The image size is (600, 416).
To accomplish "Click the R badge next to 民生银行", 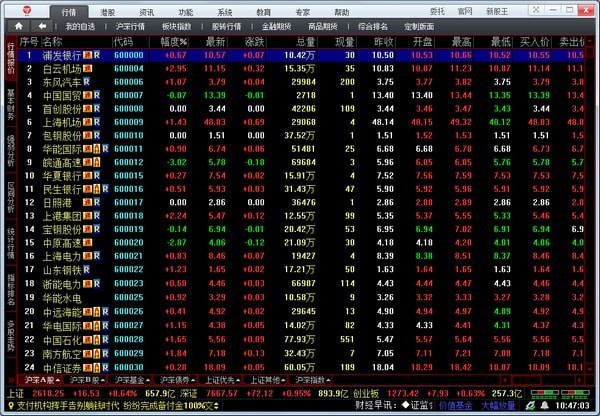I will (105, 189).
